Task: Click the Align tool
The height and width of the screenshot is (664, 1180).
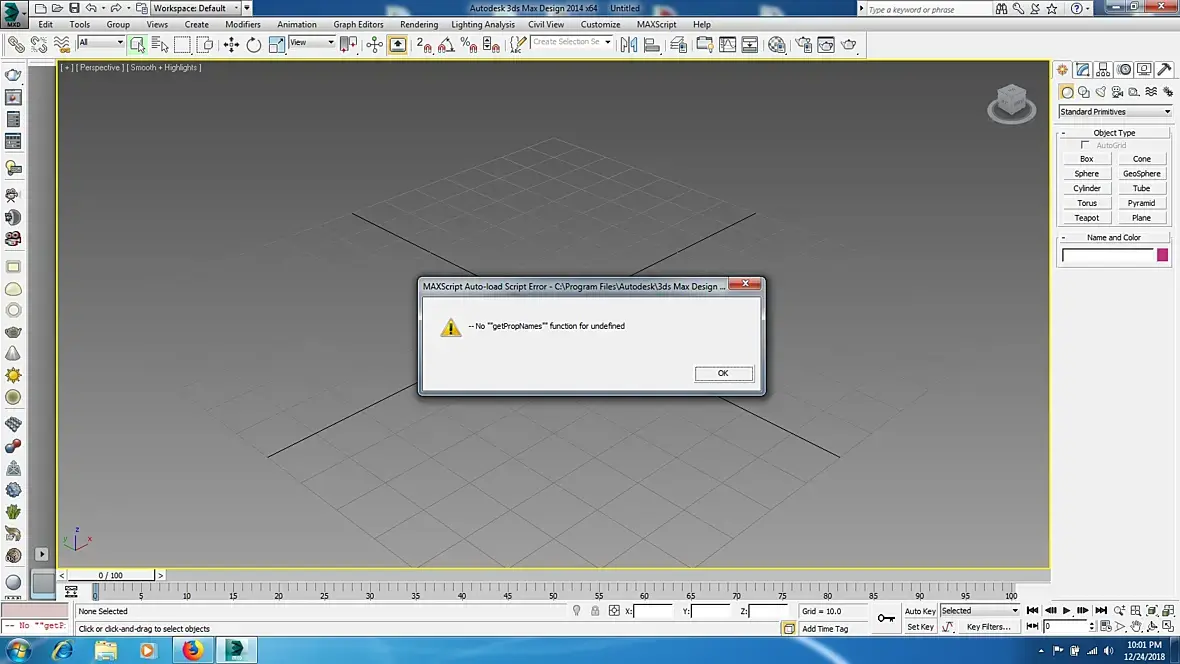Action: tap(652, 45)
